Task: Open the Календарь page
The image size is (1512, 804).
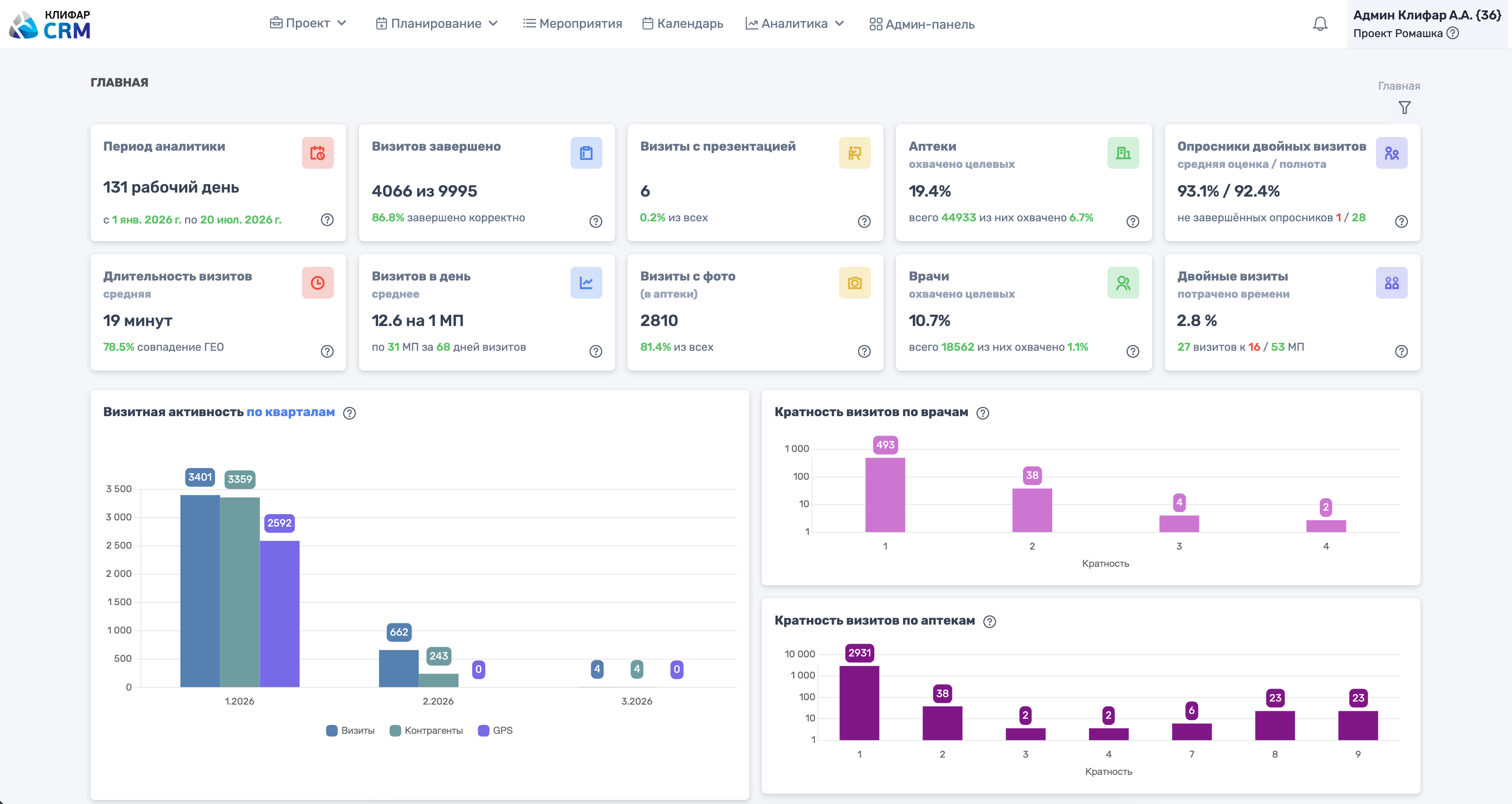Action: coord(683,23)
